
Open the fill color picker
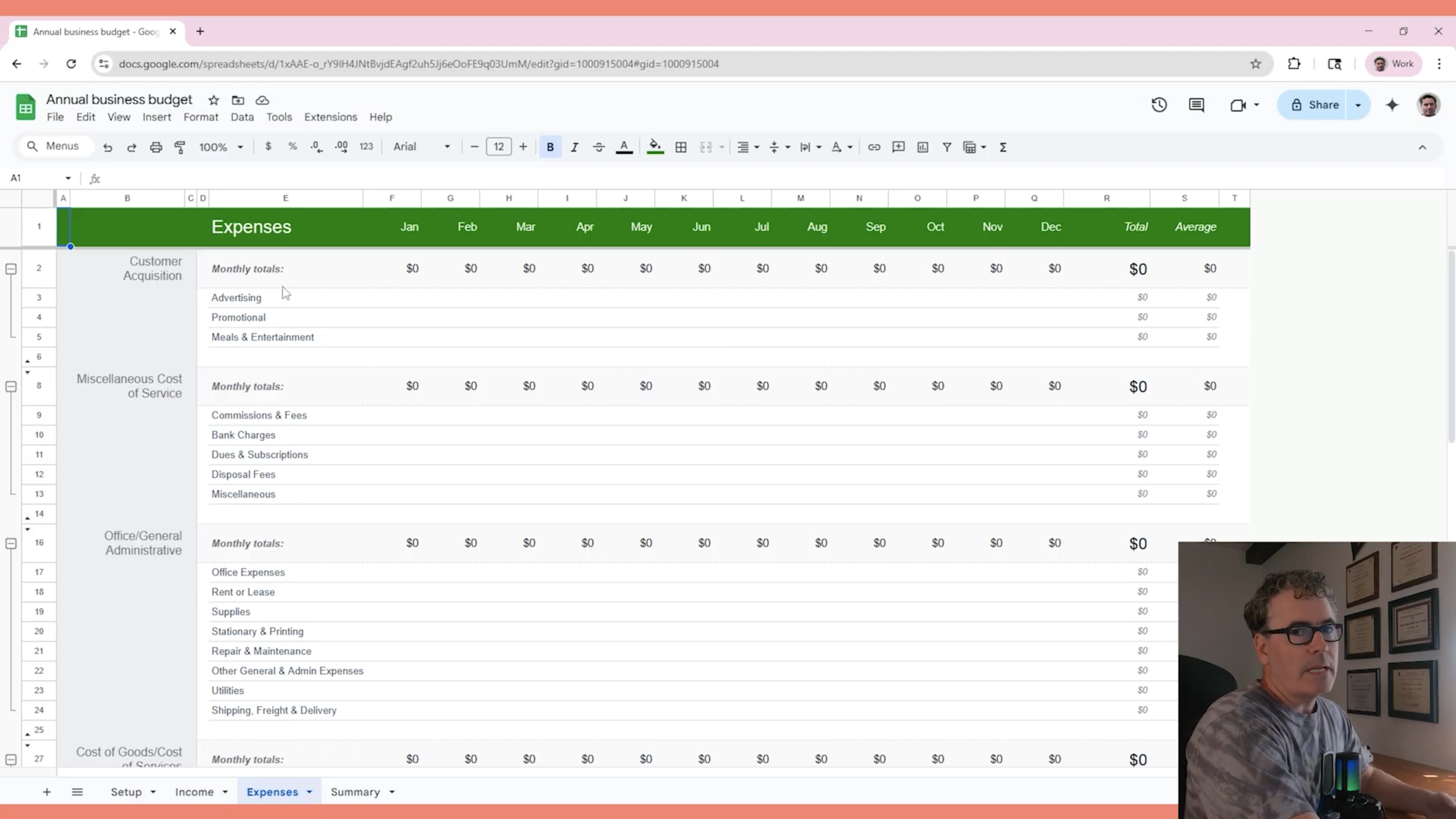click(655, 147)
